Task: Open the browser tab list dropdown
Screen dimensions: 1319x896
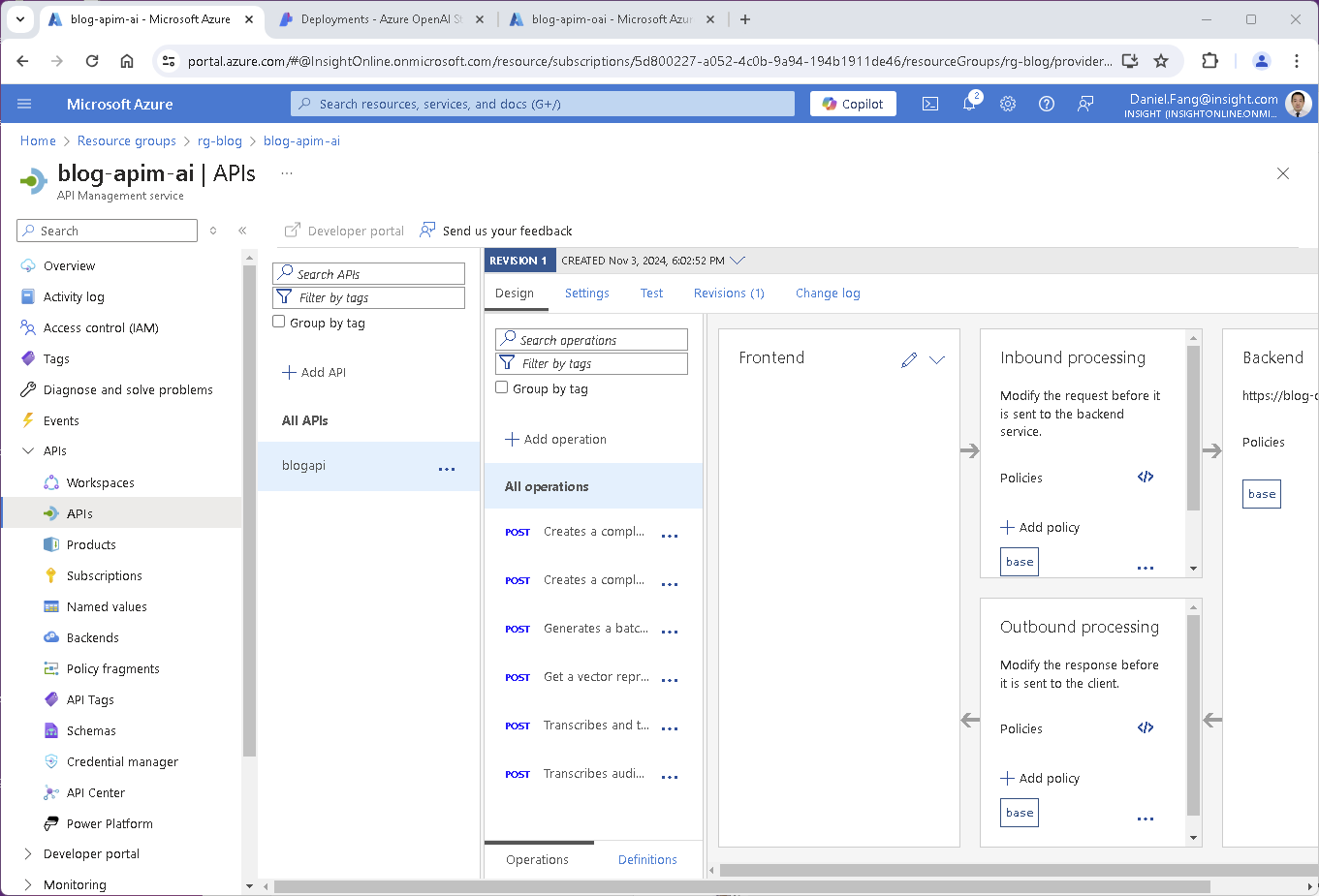Action: (x=20, y=19)
